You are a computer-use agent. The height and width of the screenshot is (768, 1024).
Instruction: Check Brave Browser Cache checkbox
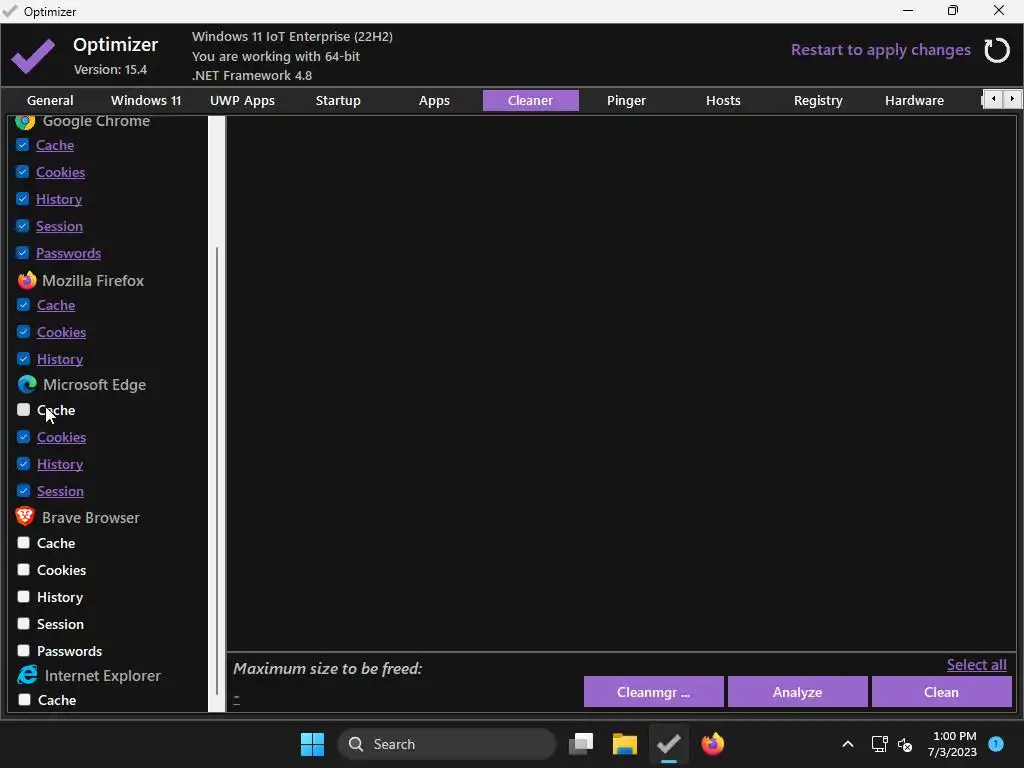coord(24,543)
